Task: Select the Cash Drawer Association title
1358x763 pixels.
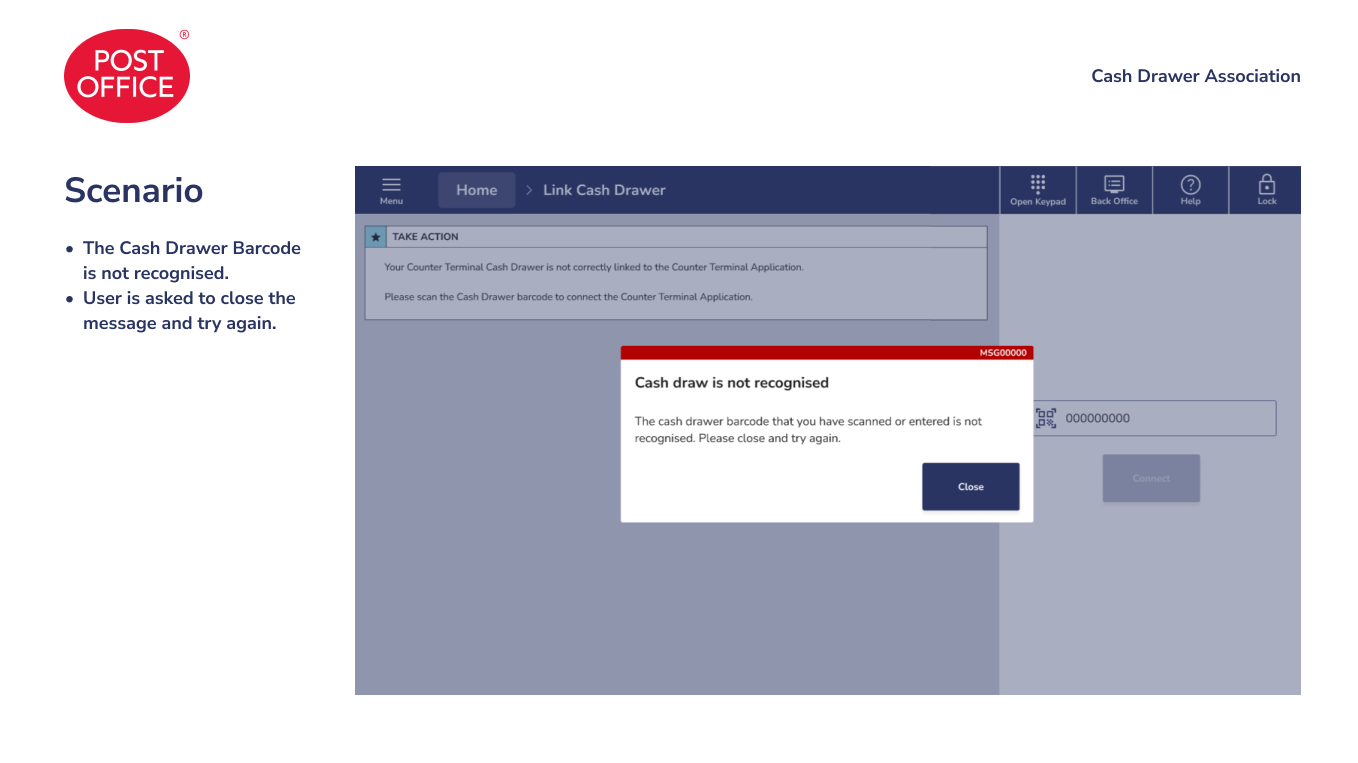Action: [1196, 76]
